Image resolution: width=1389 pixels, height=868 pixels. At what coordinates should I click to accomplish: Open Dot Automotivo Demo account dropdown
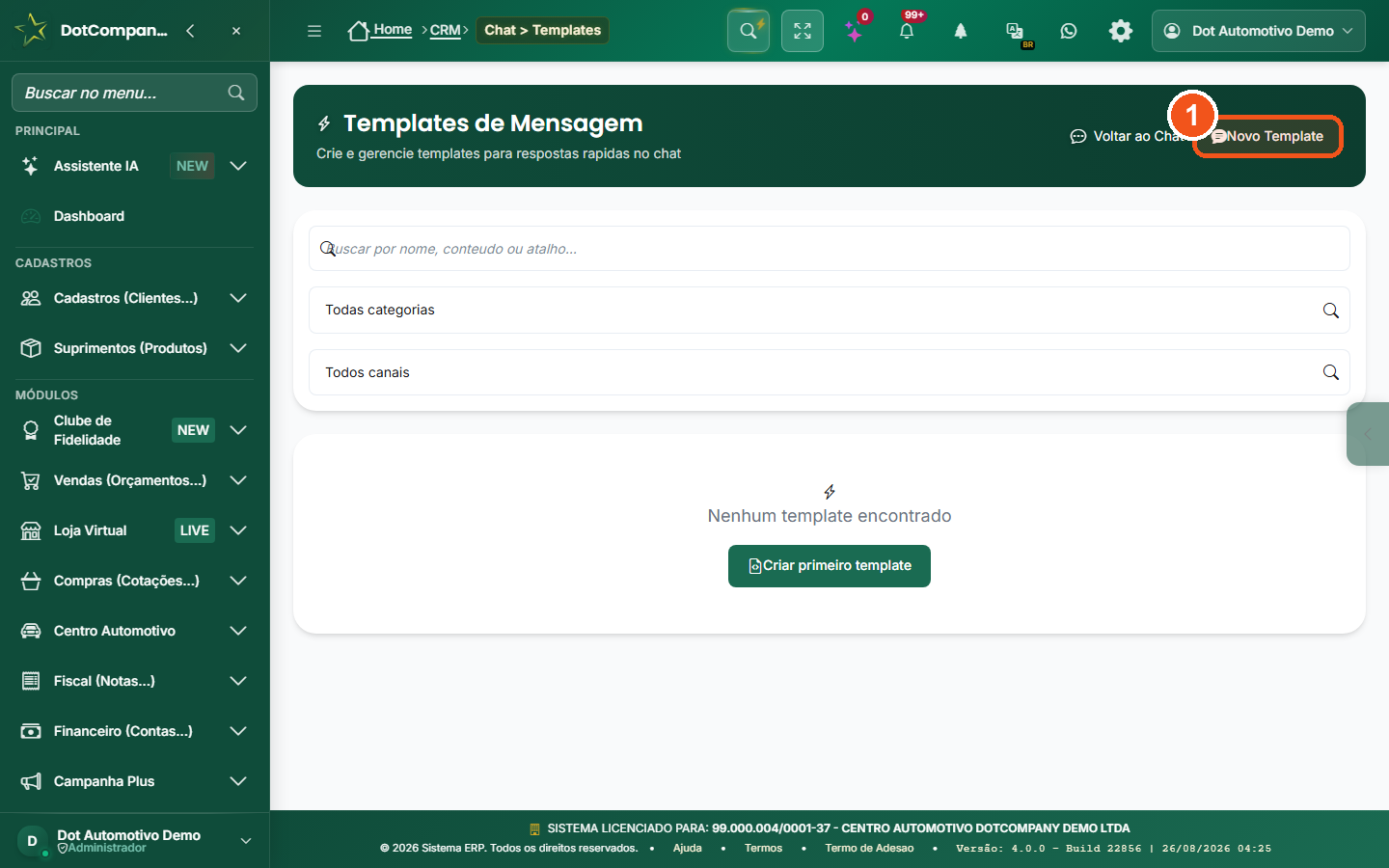tap(1259, 31)
